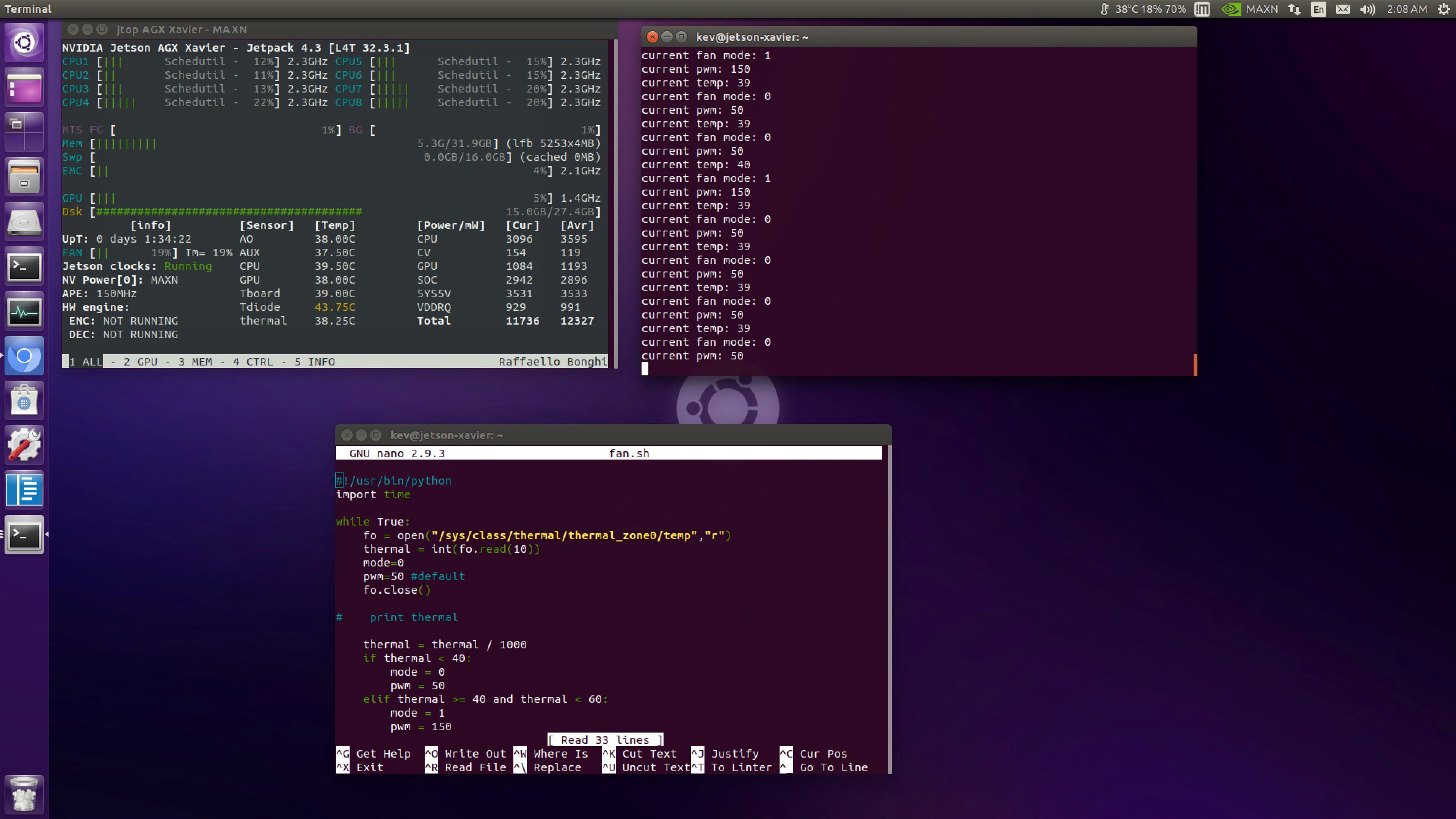
Task: Switch to the 2 GPU tab in jtop
Action: click(x=140, y=362)
